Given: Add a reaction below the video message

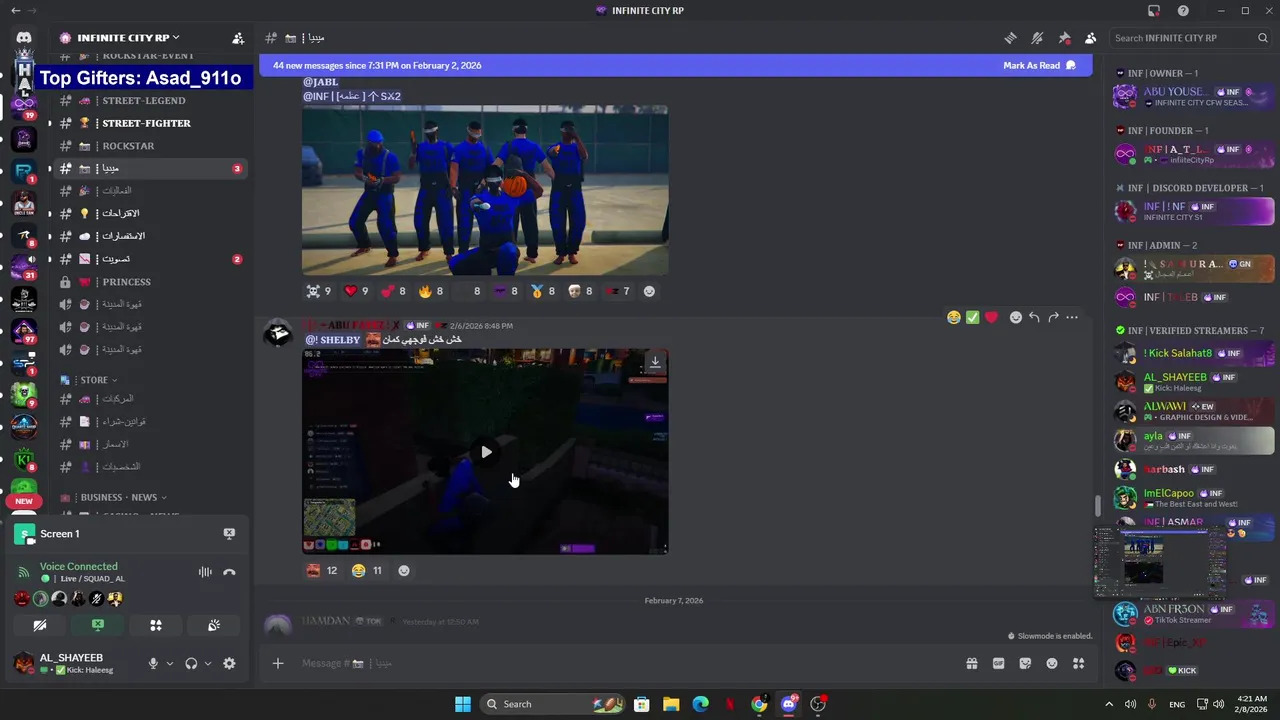Looking at the screenshot, I should [404, 570].
